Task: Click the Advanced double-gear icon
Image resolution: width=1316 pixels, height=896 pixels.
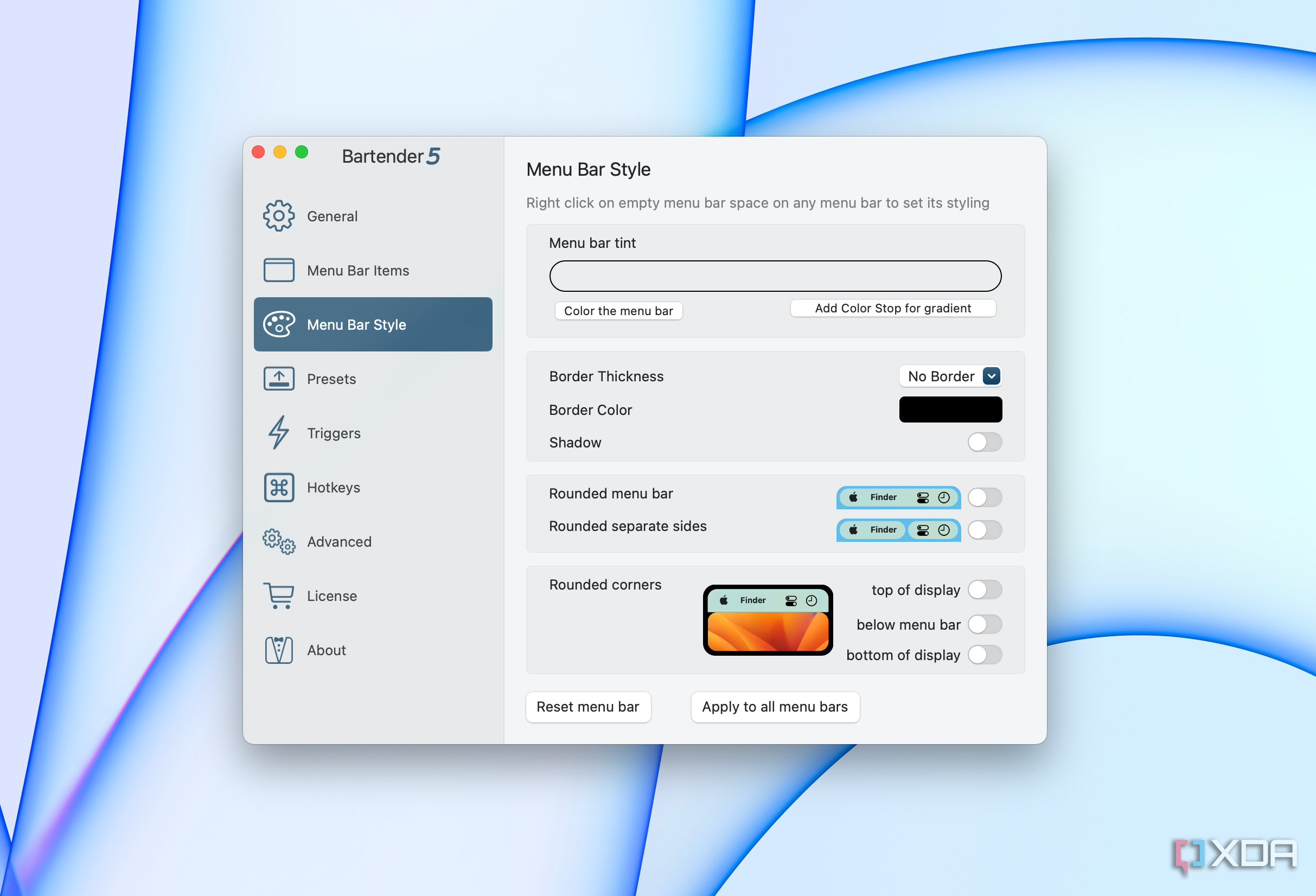Action: 279,542
